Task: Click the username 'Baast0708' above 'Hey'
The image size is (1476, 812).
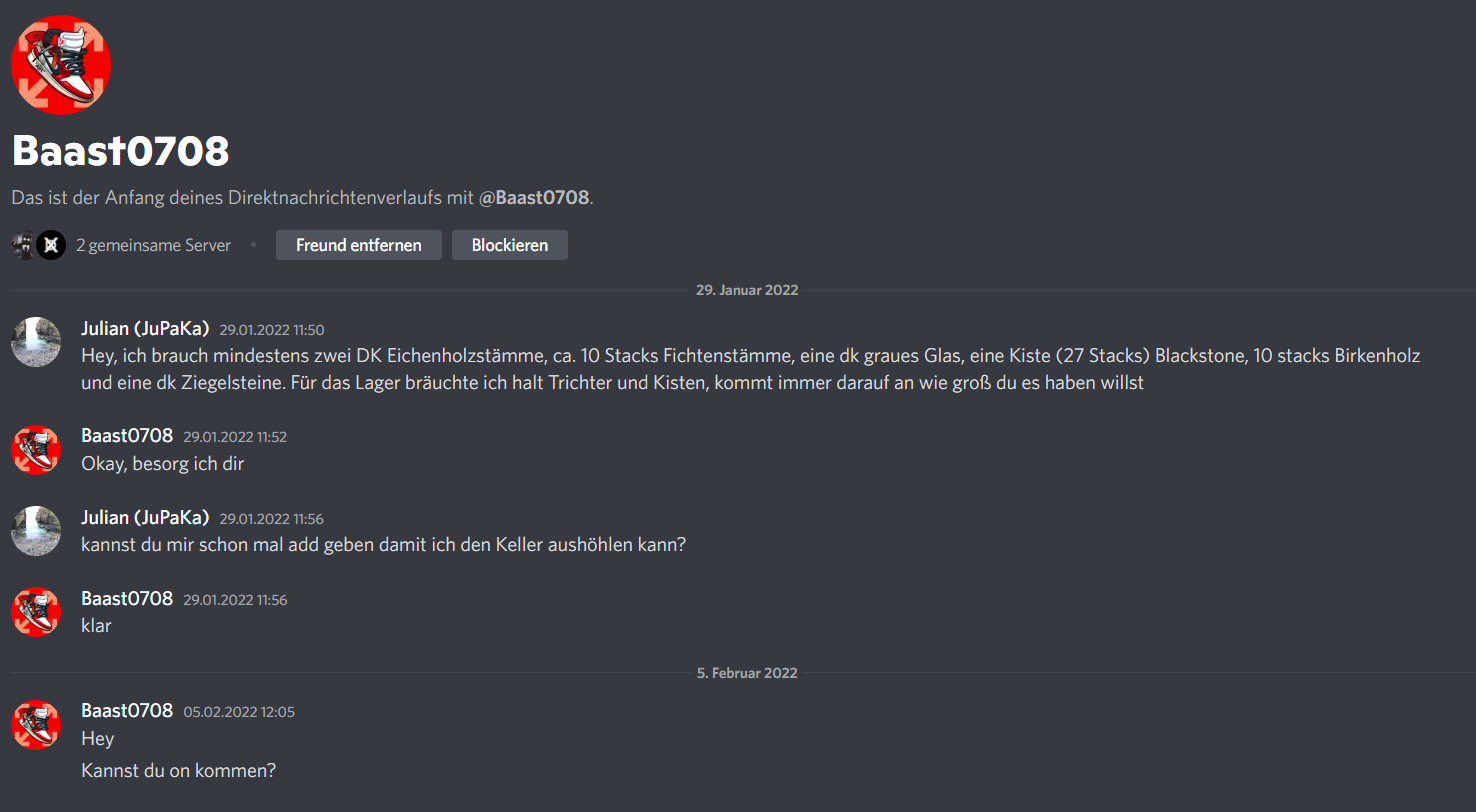Action: click(x=127, y=710)
